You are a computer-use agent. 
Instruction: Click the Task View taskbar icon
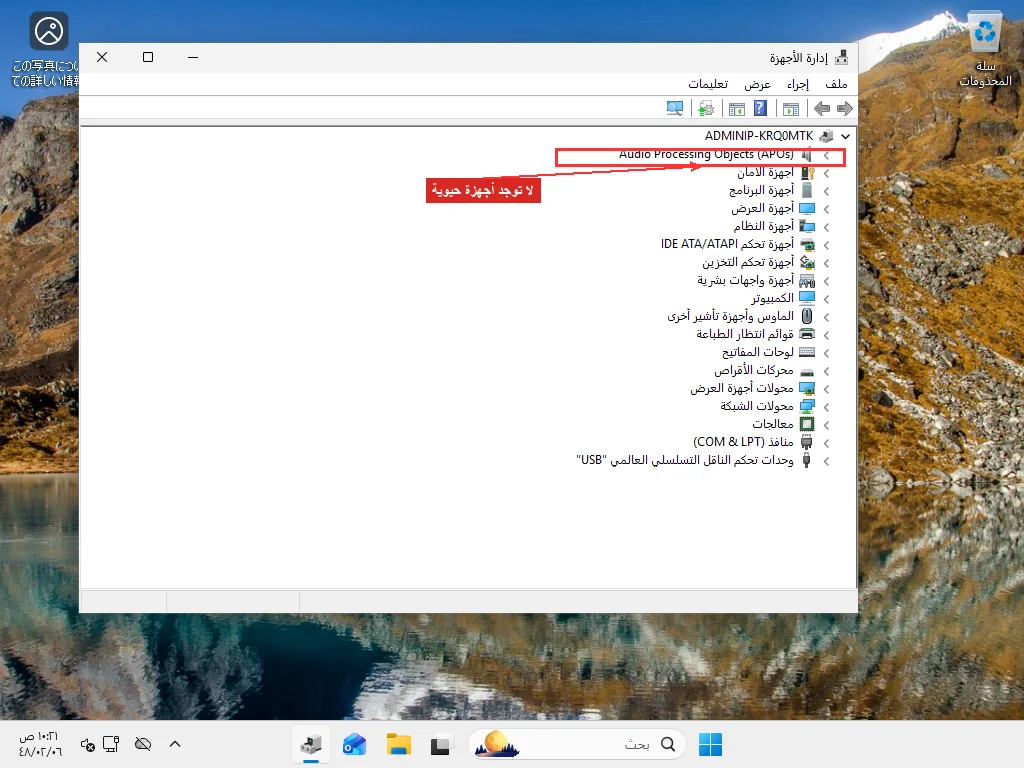tap(440, 744)
